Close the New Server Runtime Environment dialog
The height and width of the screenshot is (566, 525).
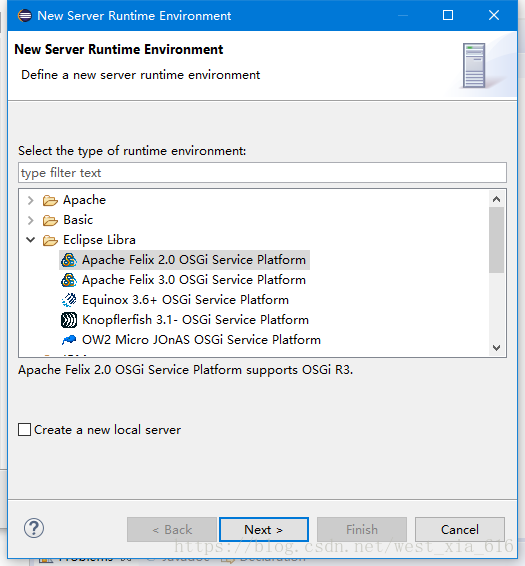click(494, 15)
